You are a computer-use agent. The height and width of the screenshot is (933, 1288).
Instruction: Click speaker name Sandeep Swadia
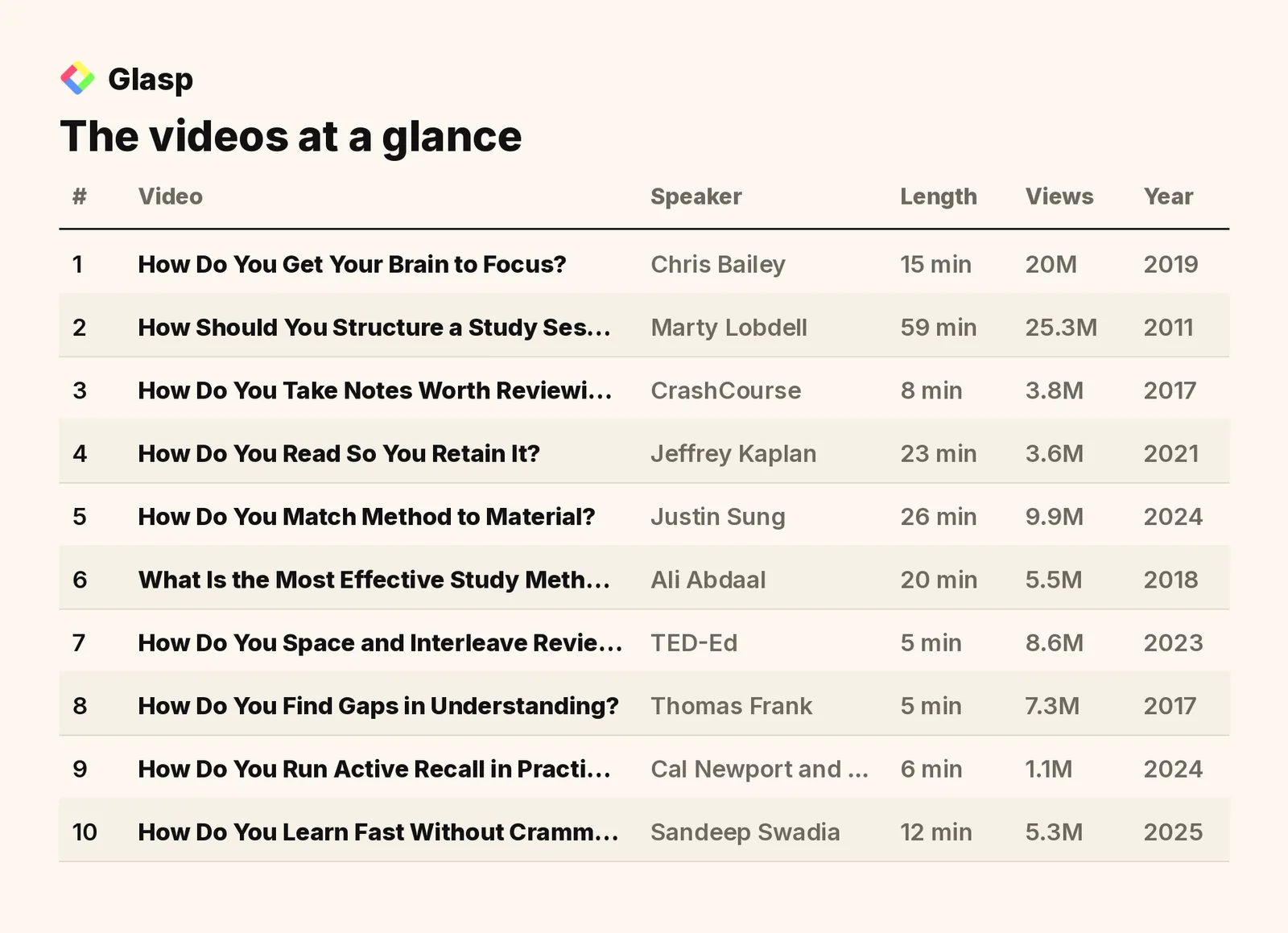745,832
